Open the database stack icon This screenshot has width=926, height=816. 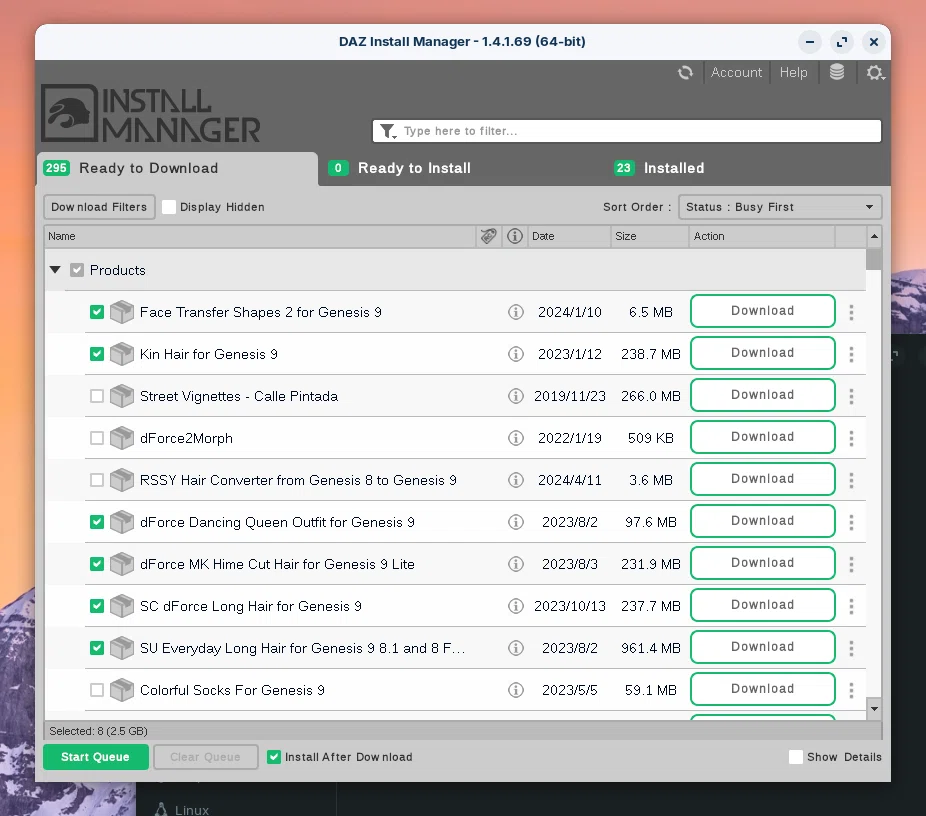tap(836, 72)
